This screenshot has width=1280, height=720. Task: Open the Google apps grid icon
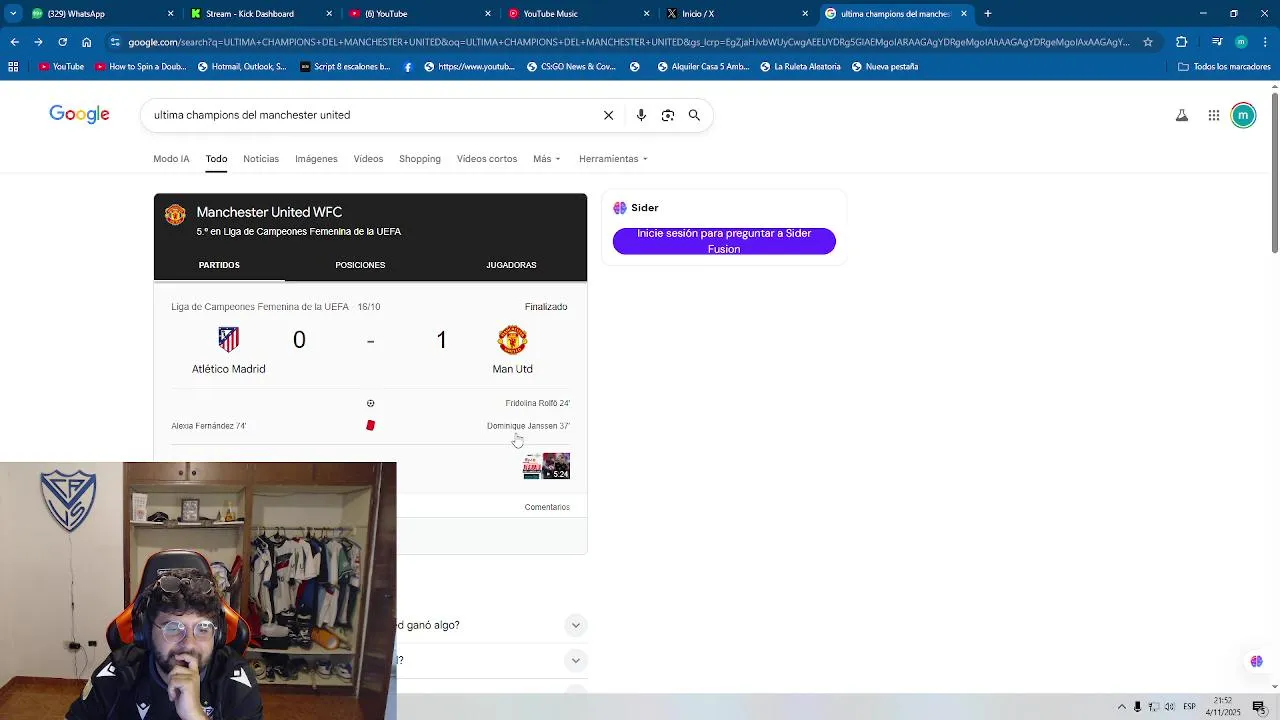click(x=1213, y=115)
